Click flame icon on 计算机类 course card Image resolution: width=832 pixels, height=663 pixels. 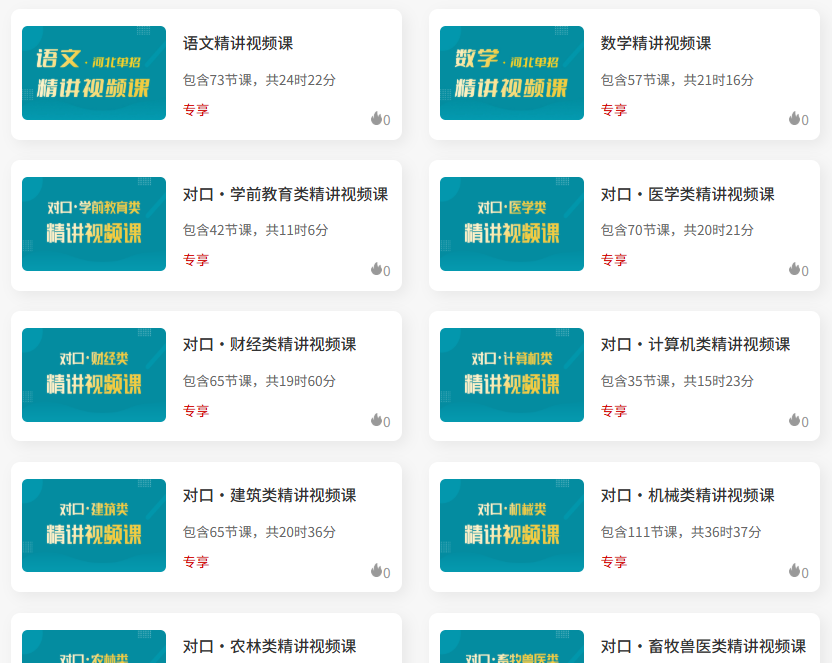coord(794,420)
